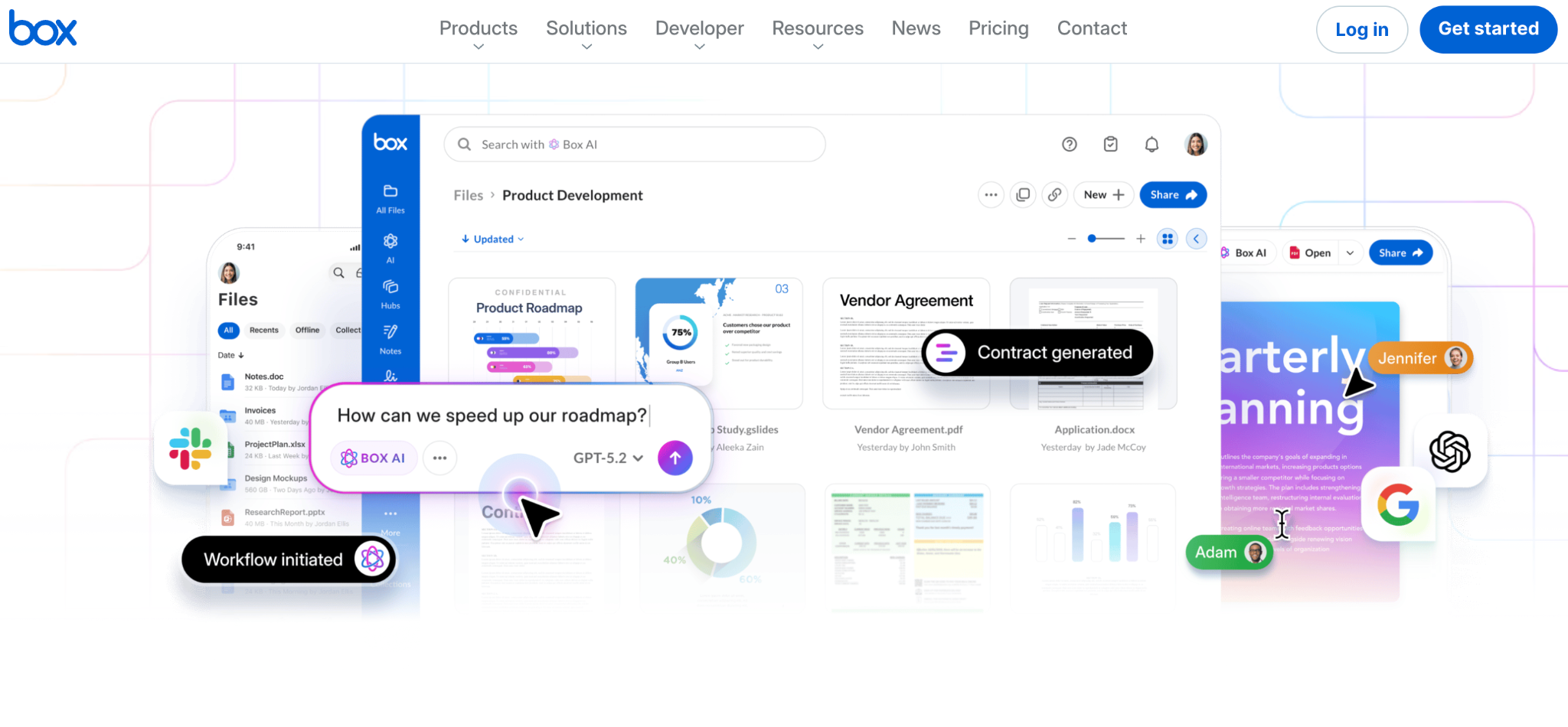Click the Workflow initiated notification
Image resolution: width=1568 pixels, height=727 pixels.
[x=289, y=559]
